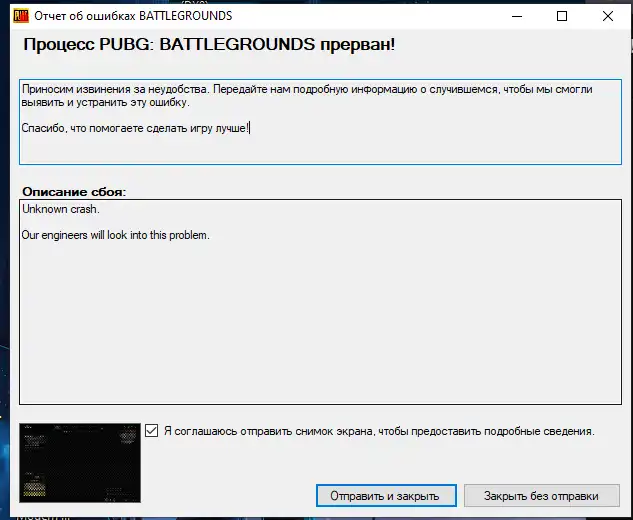Click the 'Процесс PUBG: BATTLEGROUNDS прерван!' heading
This screenshot has height=520, width=633.
209,44
